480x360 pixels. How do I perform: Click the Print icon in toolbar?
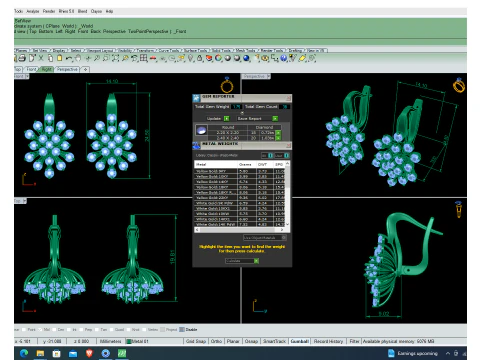pyautogui.click(x=22, y=58)
